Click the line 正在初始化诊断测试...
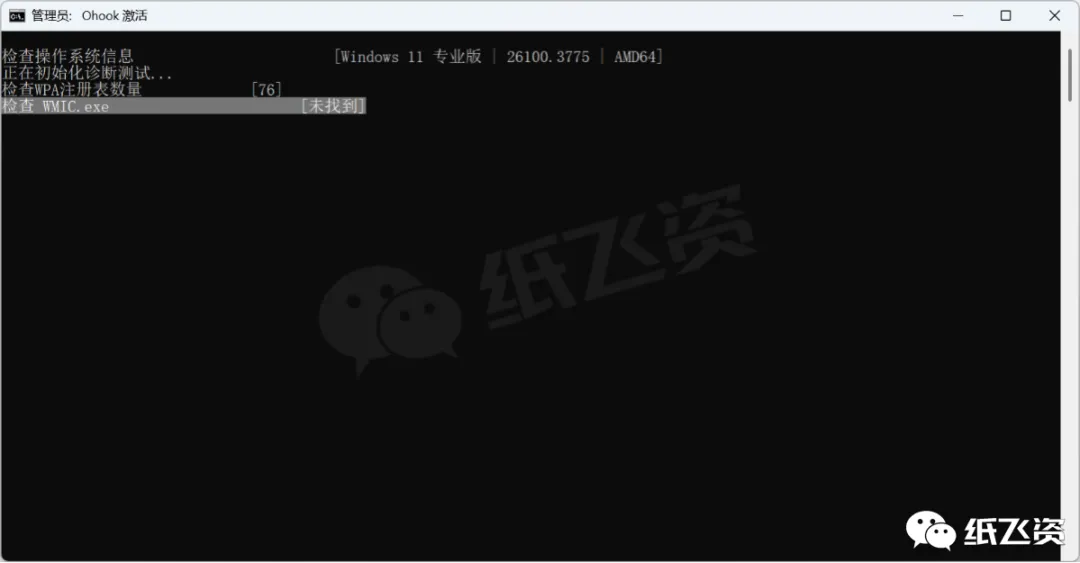Viewport: 1080px width, 563px height. (87, 73)
